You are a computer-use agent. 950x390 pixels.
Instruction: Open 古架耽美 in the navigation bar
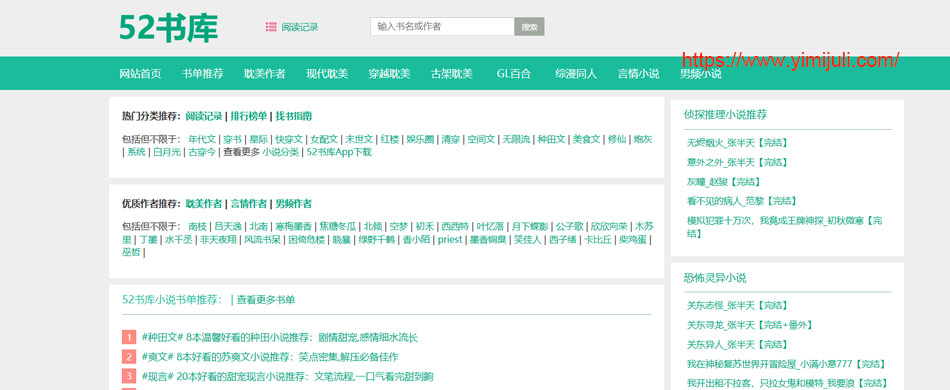click(452, 74)
